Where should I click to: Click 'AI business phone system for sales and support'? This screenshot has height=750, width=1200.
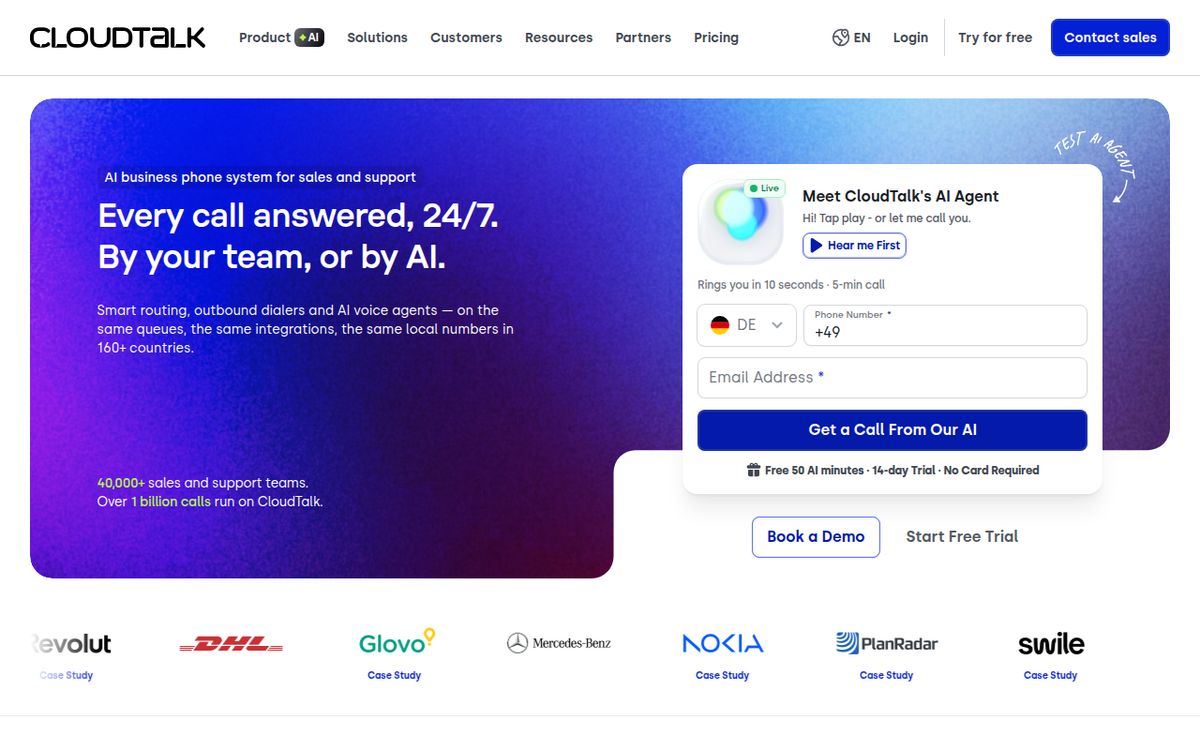[x=260, y=177]
